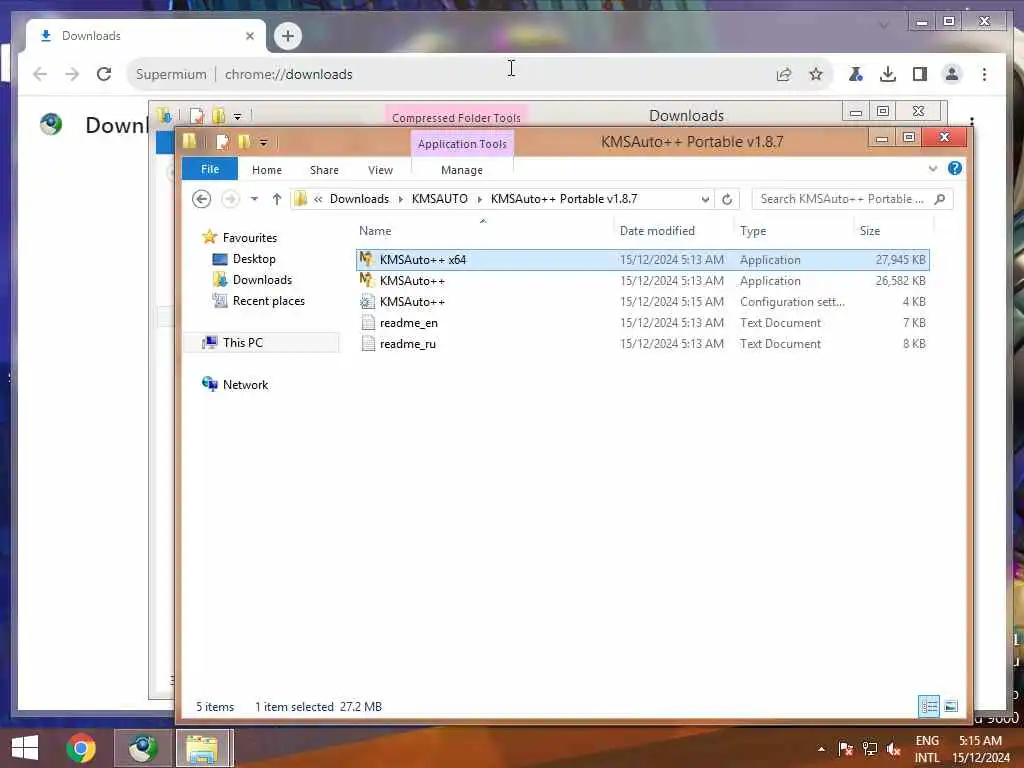Click the KMSAuto++ x64 file icon
1024x768 pixels.
coord(367,259)
